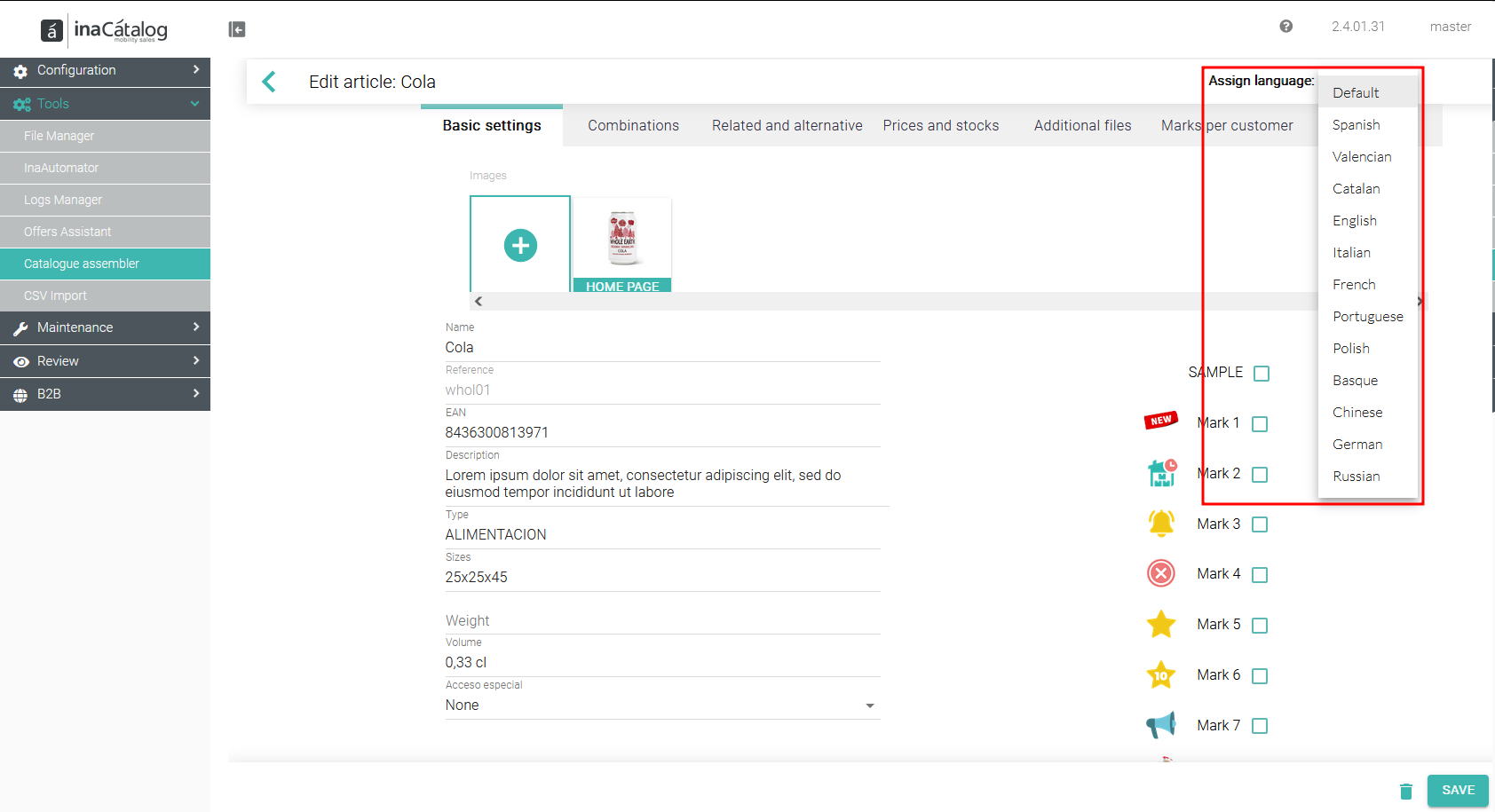Expand the Maintenance sidebar section
The width and height of the screenshot is (1495, 812).
[105, 327]
